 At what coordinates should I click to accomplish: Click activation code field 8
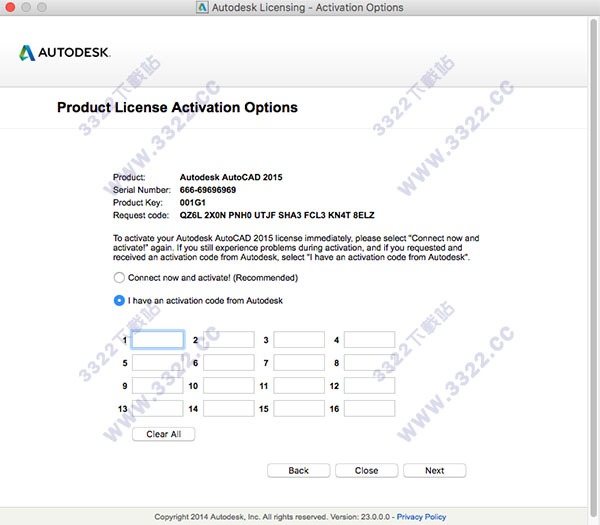click(369, 363)
